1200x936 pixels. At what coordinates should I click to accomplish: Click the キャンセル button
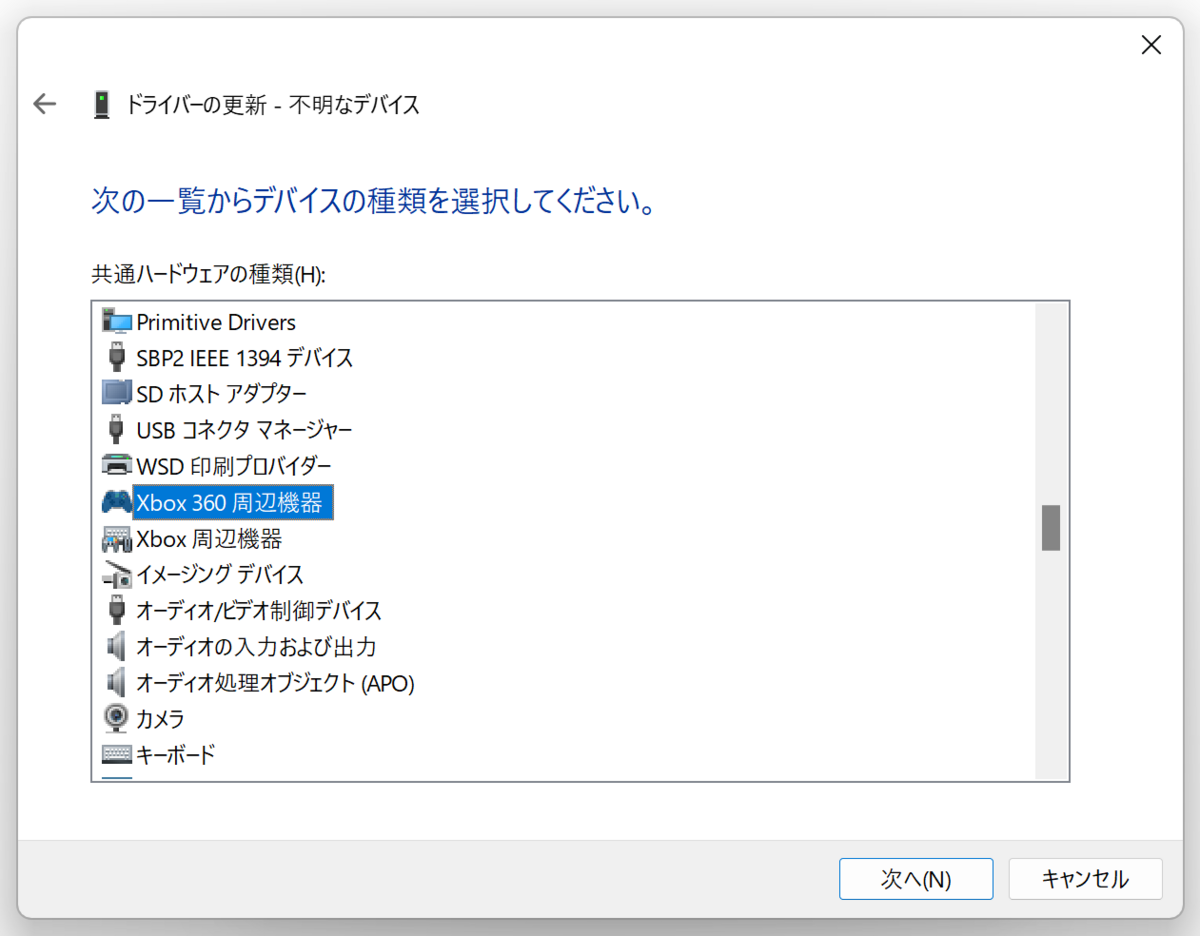pyautogui.click(x=1085, y=879)
